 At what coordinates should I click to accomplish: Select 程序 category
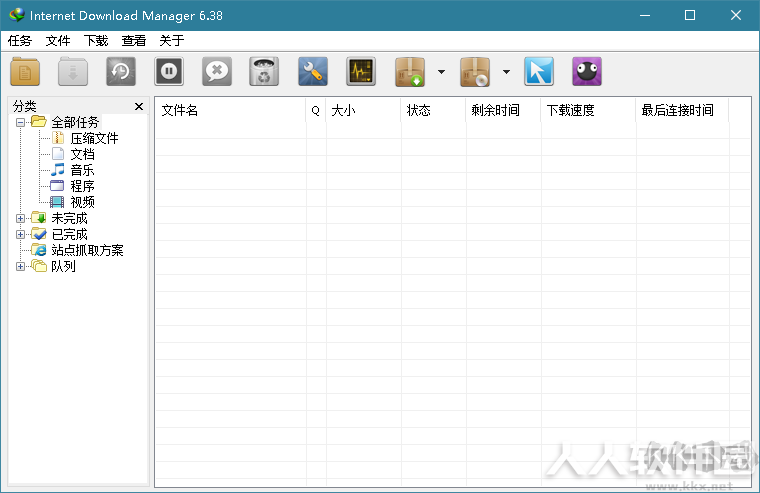82,186
